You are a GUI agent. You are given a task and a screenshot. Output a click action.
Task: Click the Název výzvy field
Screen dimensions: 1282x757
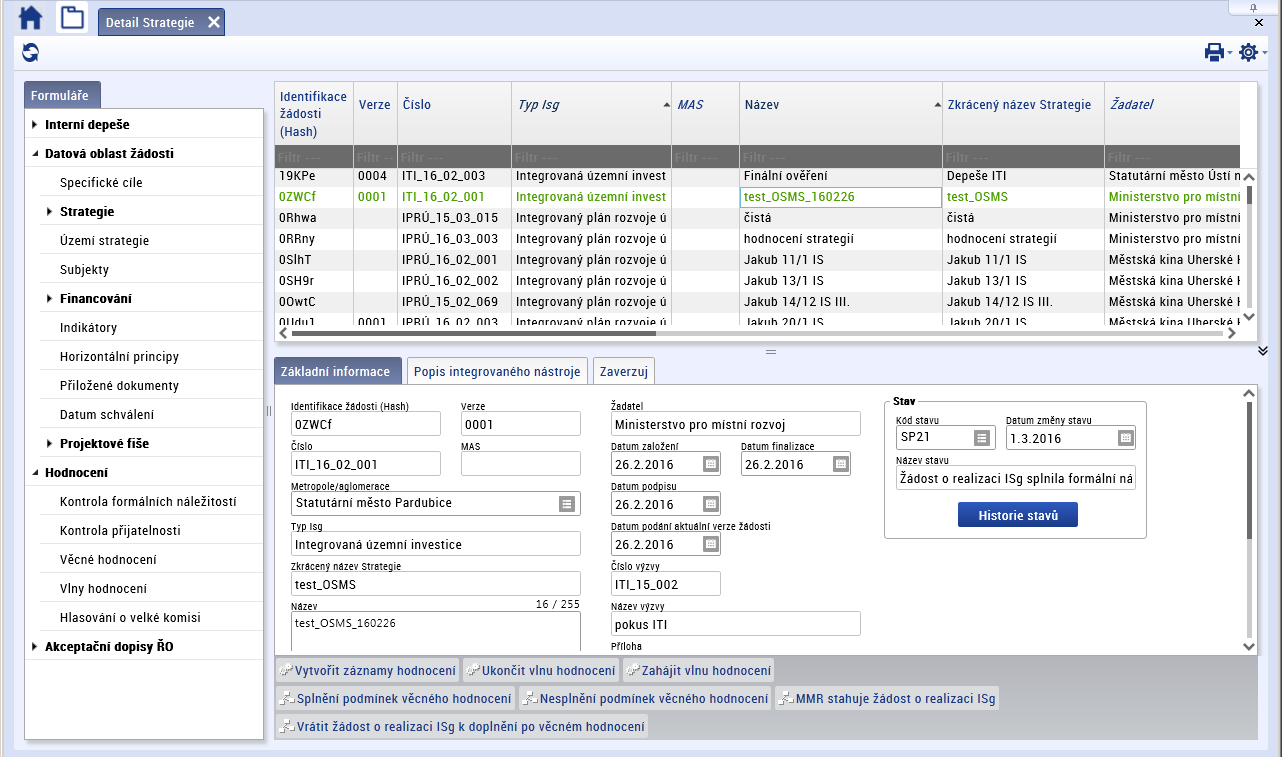(736, 624)
